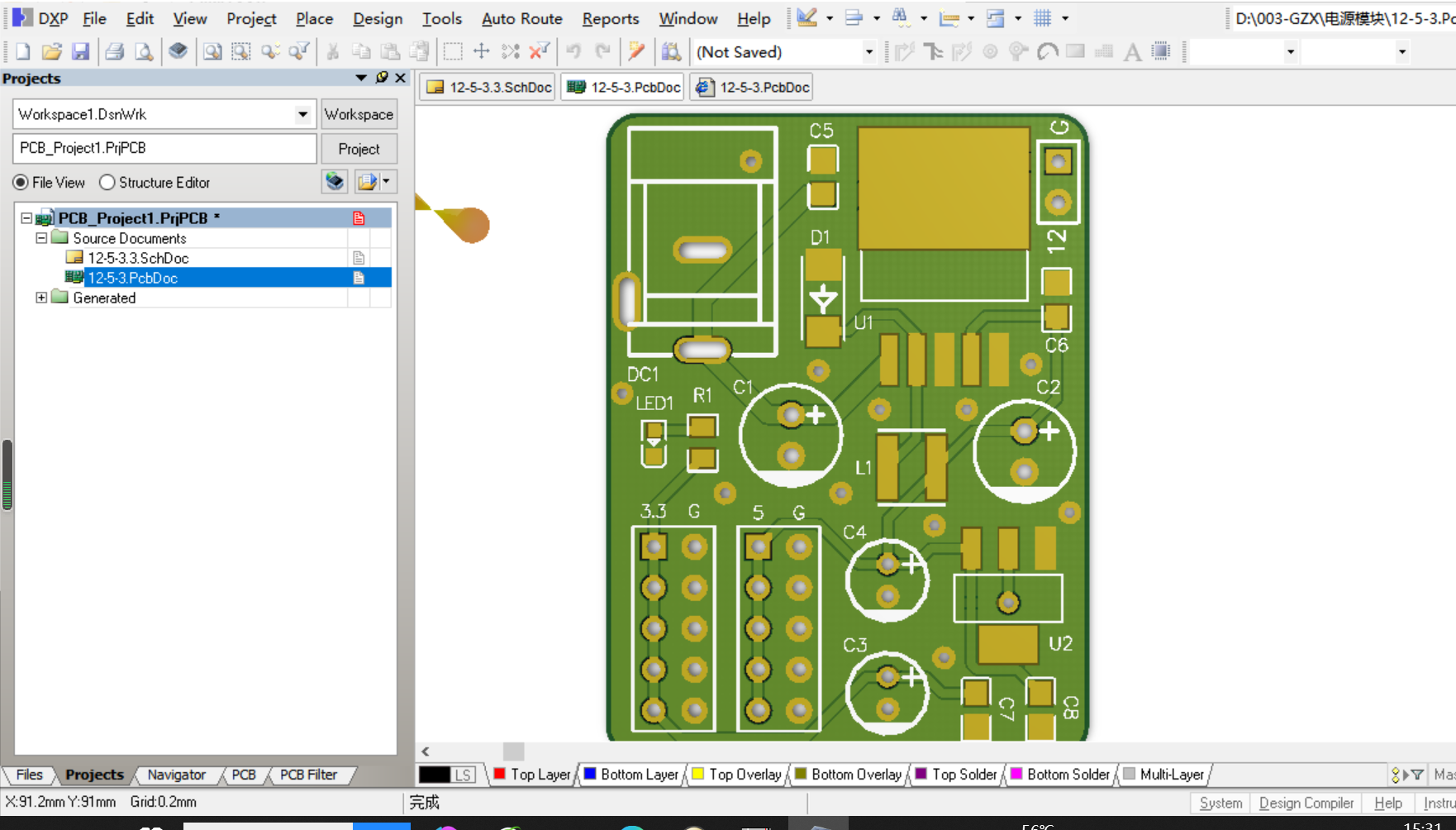1456x830 pixels.
Task: Select the Multi-Layer tab
Action: coord(1163,775)
